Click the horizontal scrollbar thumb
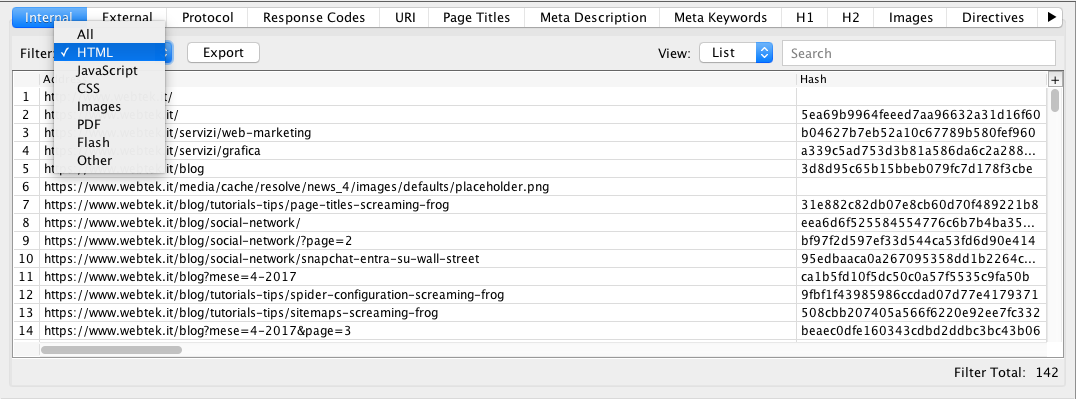 [111, 350]
